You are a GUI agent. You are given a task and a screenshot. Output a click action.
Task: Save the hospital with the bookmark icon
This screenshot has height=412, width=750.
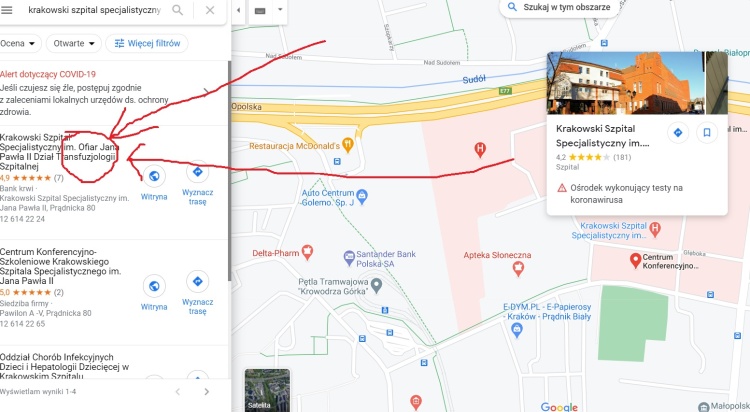point(707,133)
